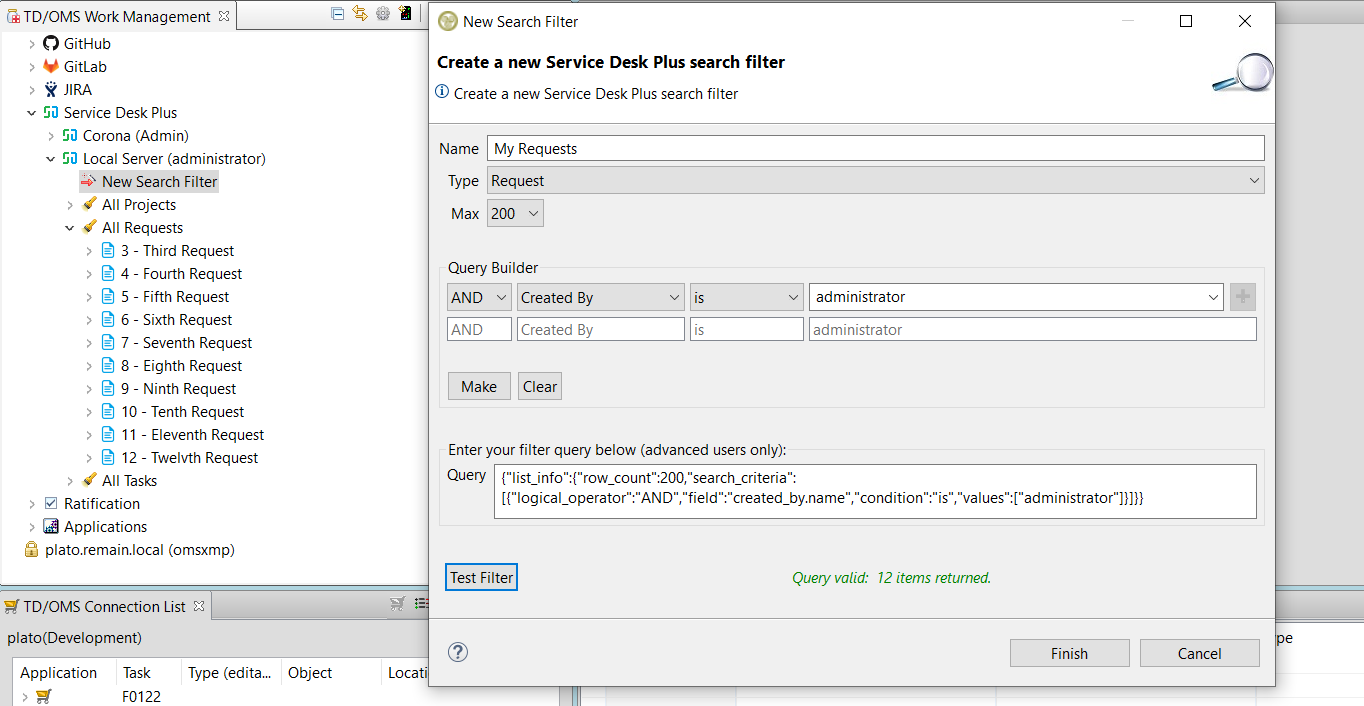This screenshot has width=1364, height=706.
Task: Click the gear settings icon in Work Management
Action: 382,14
